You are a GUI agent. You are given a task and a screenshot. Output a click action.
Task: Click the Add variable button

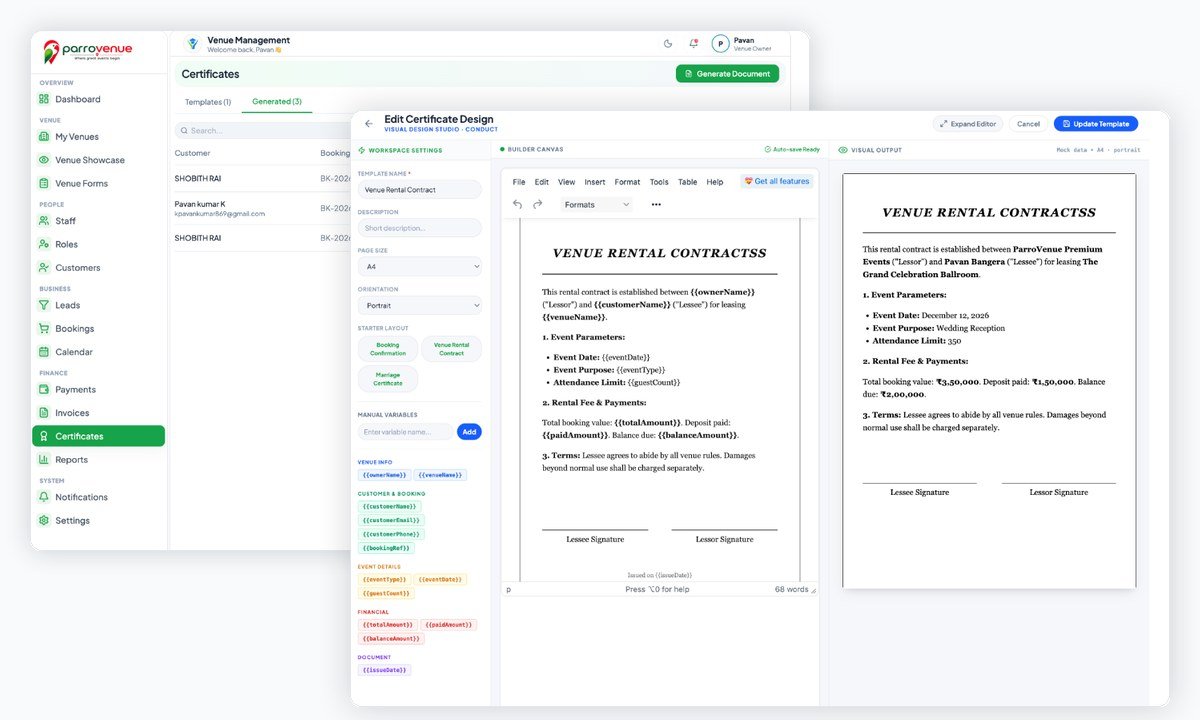[469, 432]
